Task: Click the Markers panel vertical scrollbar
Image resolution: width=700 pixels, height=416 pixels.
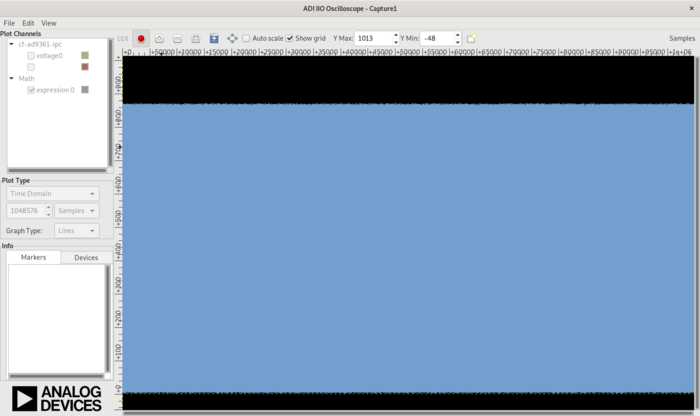Action: coord(107,318)
